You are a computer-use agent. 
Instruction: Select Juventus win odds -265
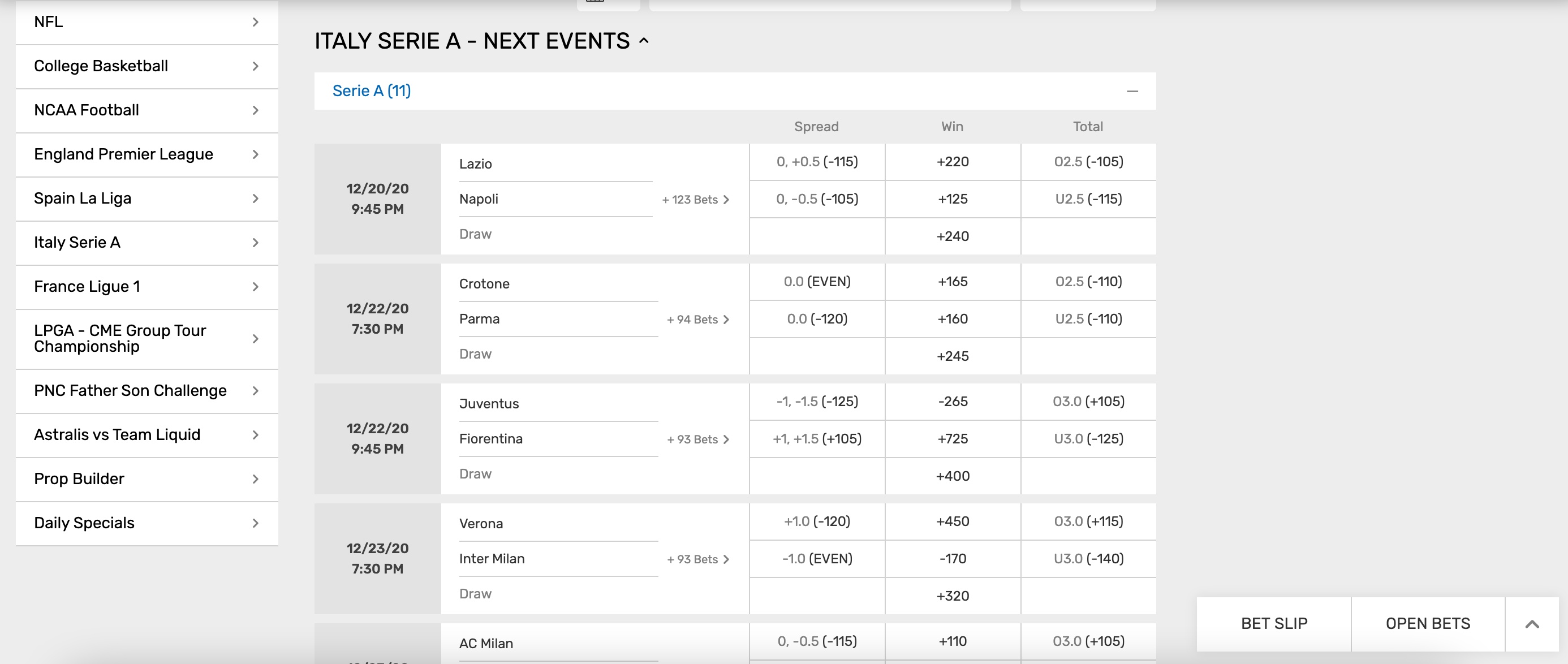[x=953, y=402]
